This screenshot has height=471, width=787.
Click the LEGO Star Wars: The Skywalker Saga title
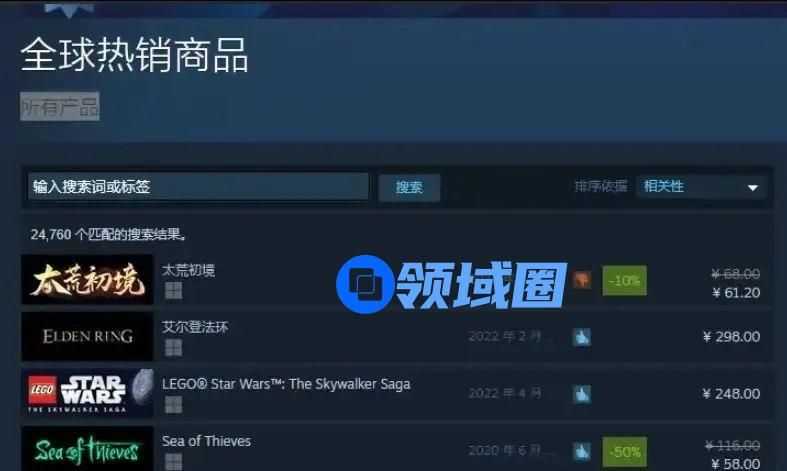coord(286,384)
